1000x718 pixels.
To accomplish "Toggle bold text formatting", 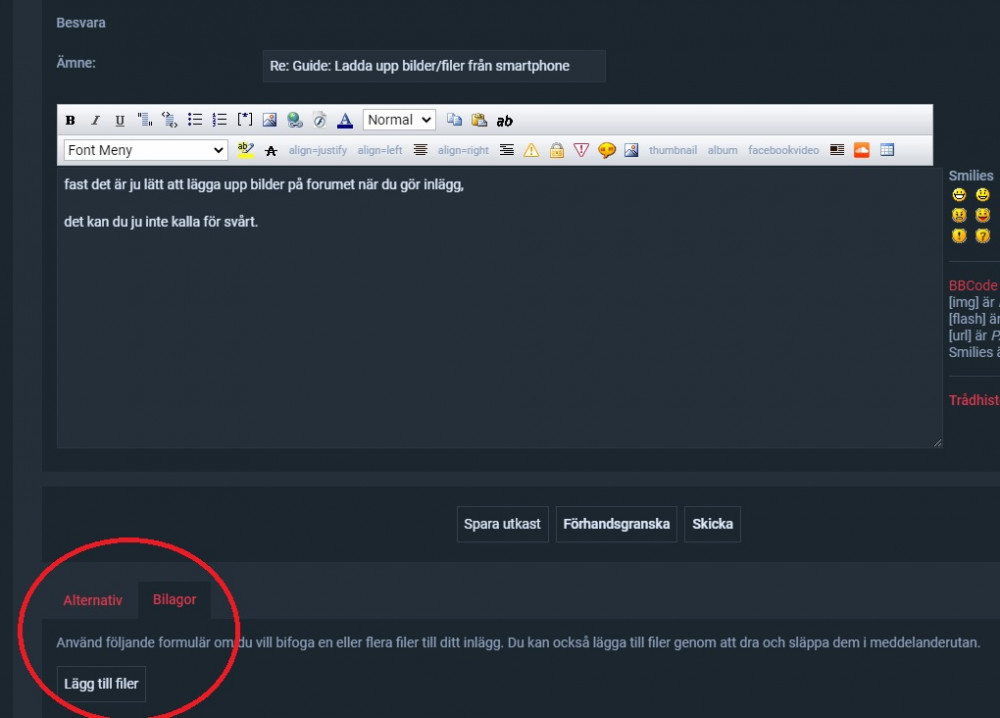I will pos(70,120).
